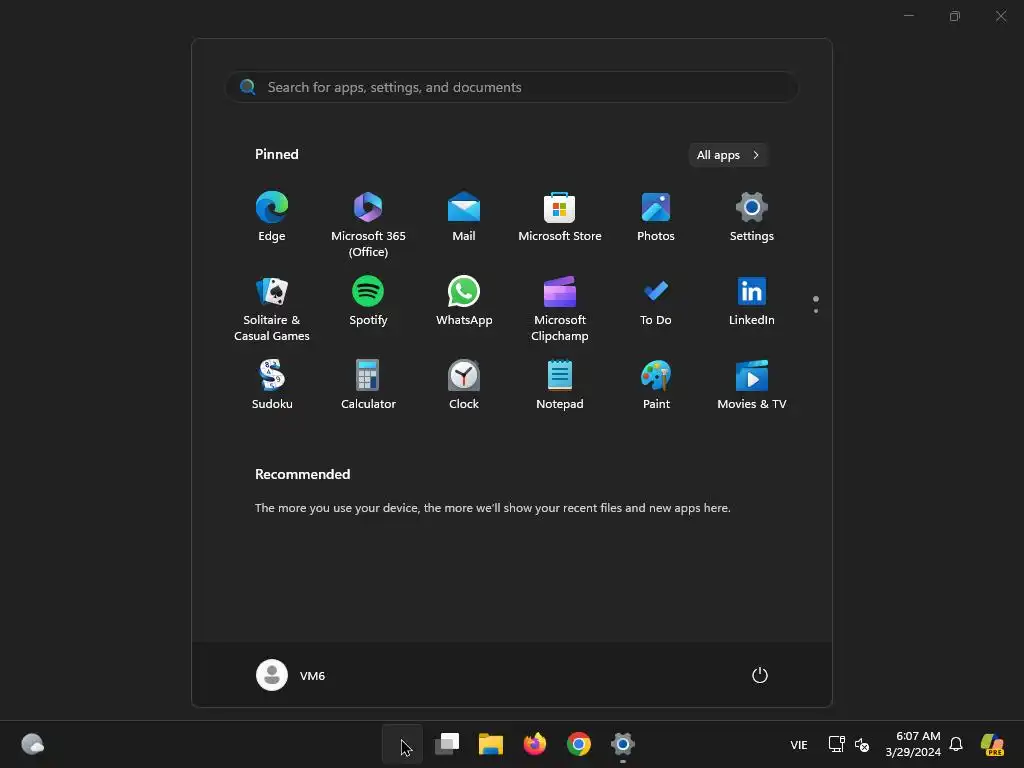1024x768 pixels.
Task: Open the To Do app
Action: tap(656, 302)
